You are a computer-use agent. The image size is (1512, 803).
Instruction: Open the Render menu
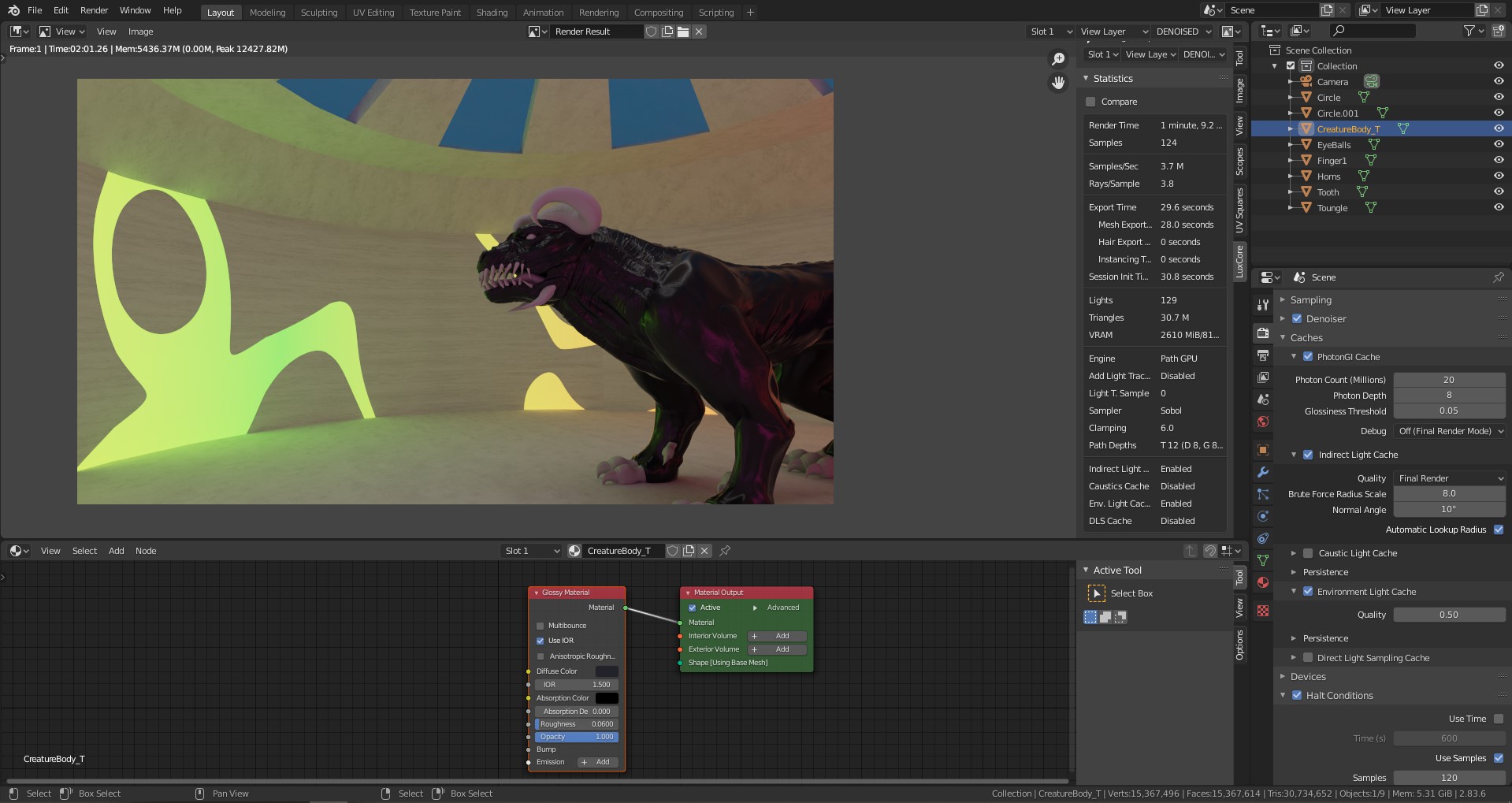tap(94, 10)
